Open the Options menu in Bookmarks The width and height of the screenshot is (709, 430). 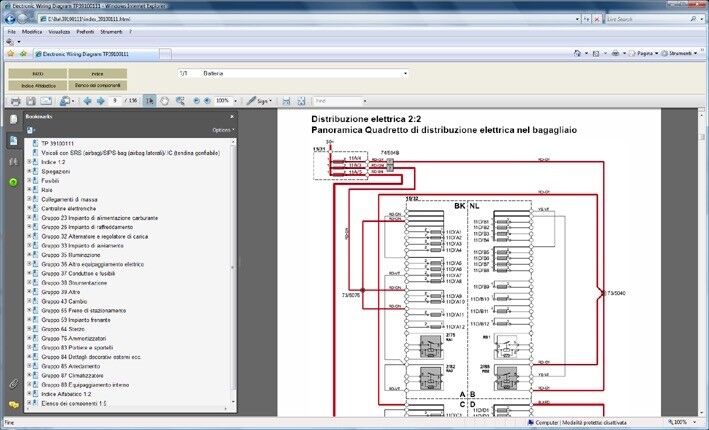tap(222, 130)
